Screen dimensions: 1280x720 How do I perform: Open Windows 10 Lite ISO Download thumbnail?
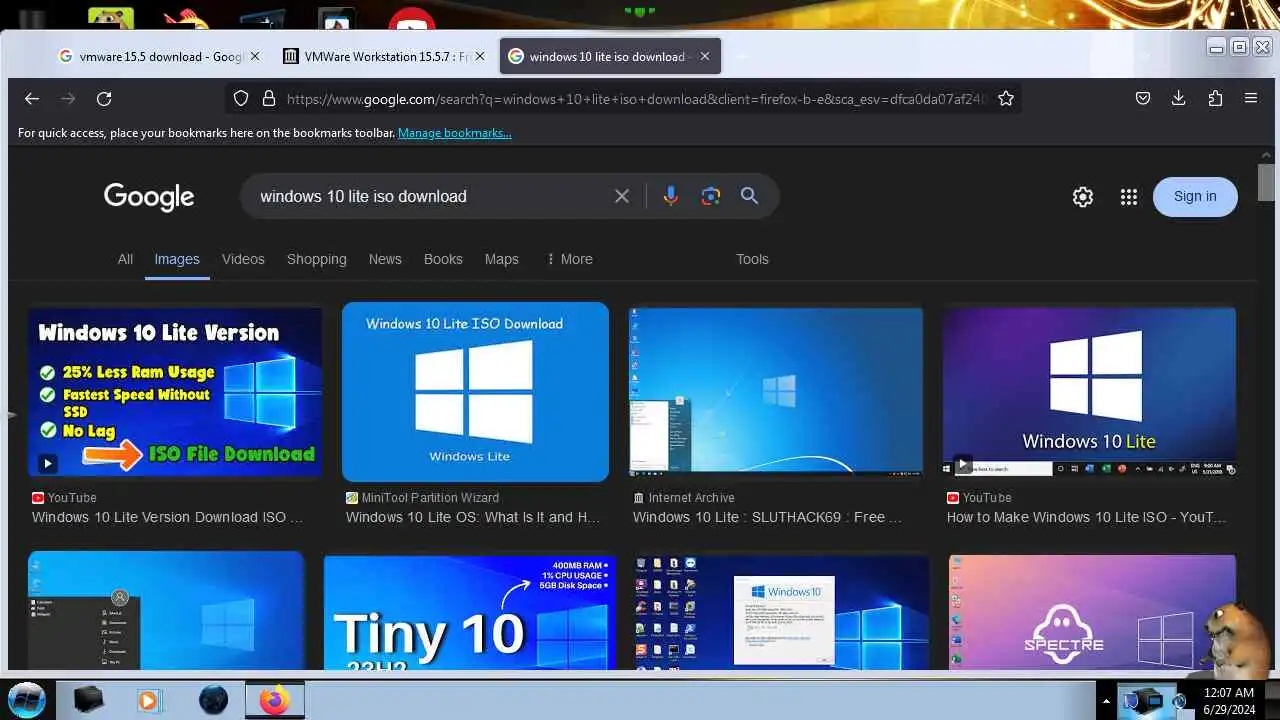[475, 392]
